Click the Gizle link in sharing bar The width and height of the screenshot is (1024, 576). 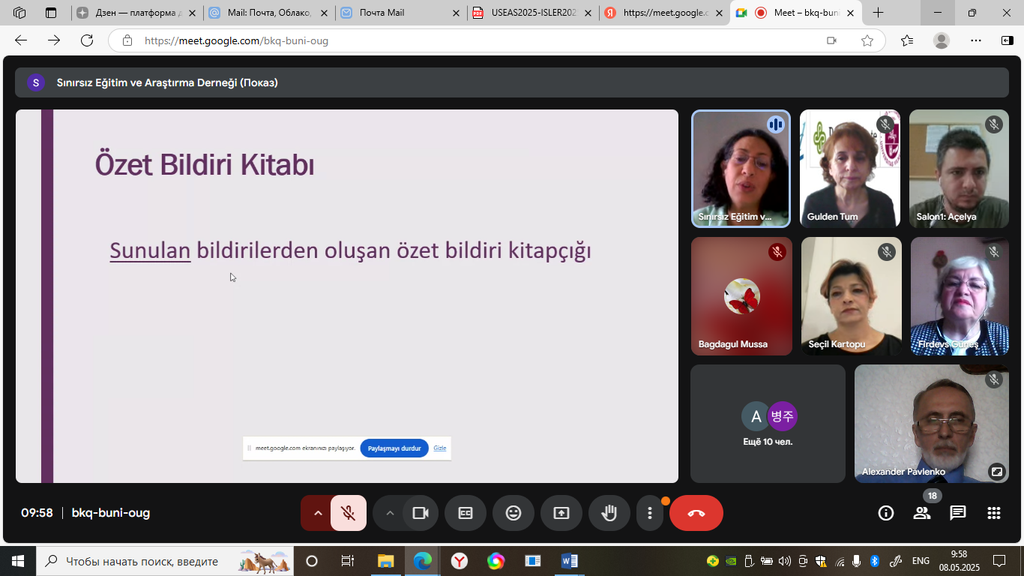439,448
